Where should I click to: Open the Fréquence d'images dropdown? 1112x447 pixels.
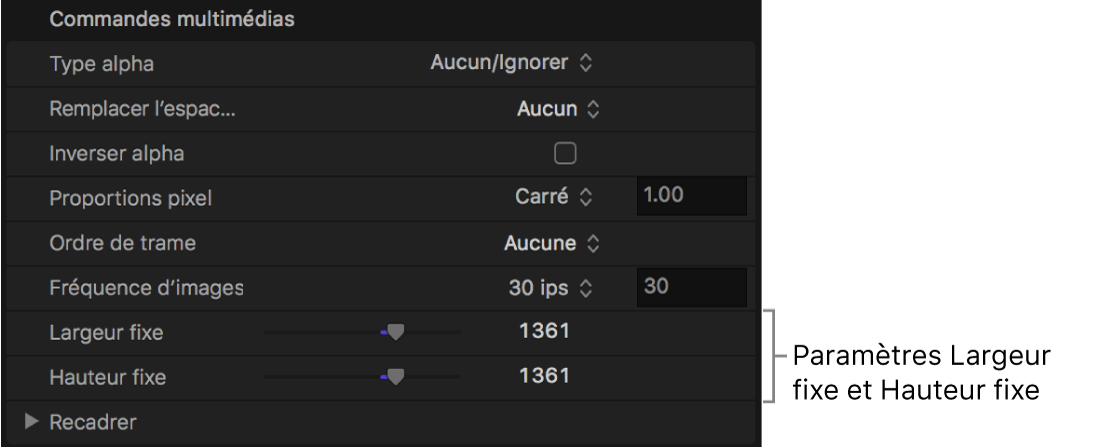[x=548, y=288]
